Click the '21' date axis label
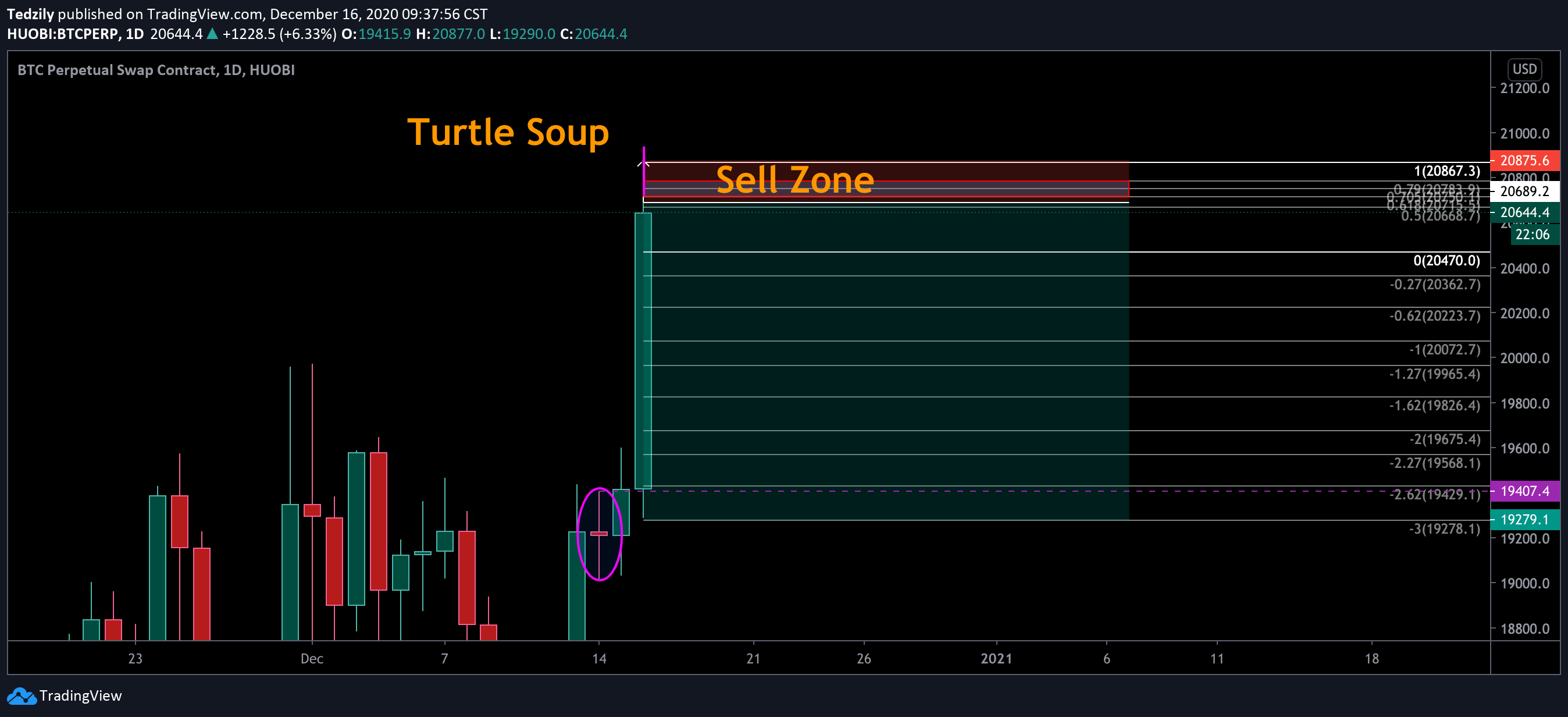Screen dimensions: 1568x717 754,659
